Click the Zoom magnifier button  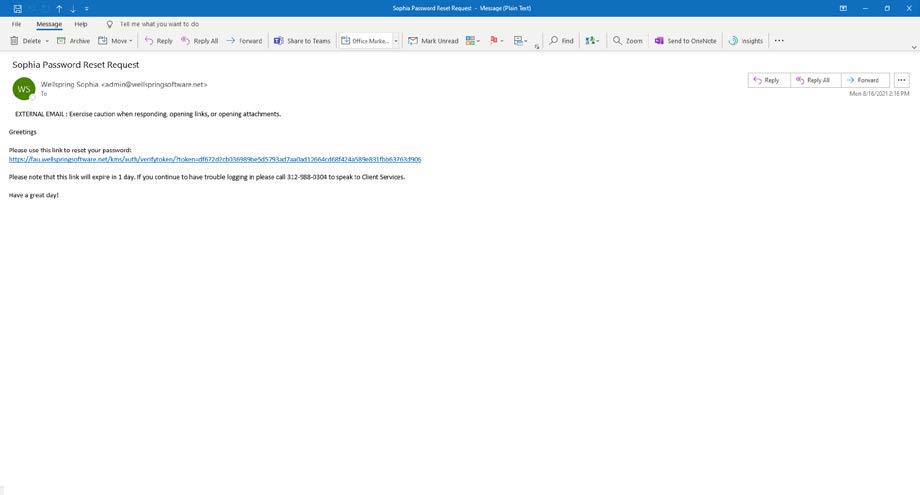628,41
